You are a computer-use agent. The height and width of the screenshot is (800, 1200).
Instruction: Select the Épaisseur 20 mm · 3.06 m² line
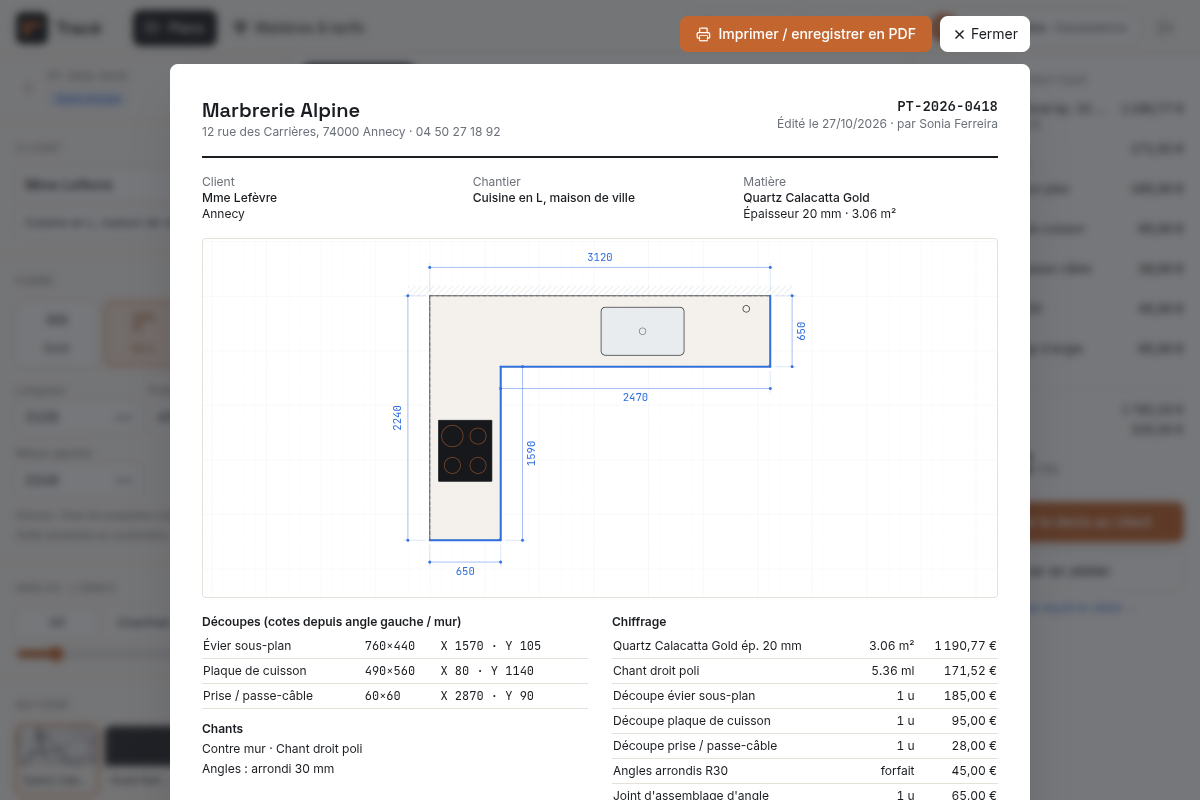coord(819,214)
